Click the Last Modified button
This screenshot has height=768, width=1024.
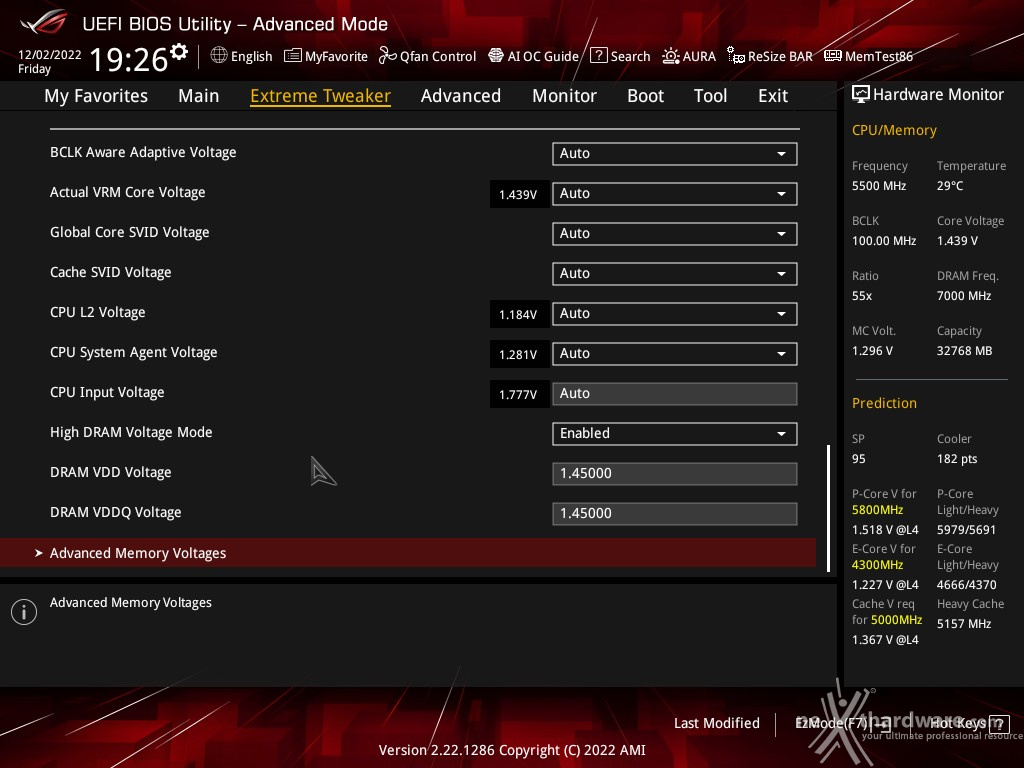point(717,724)
